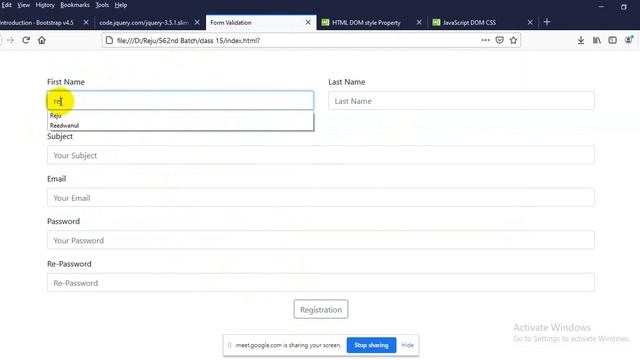This screenshot has height=360, width=640.
Task: Select the Reedwanul autocomplete suggestion
Action: click(x=180, y=125)
